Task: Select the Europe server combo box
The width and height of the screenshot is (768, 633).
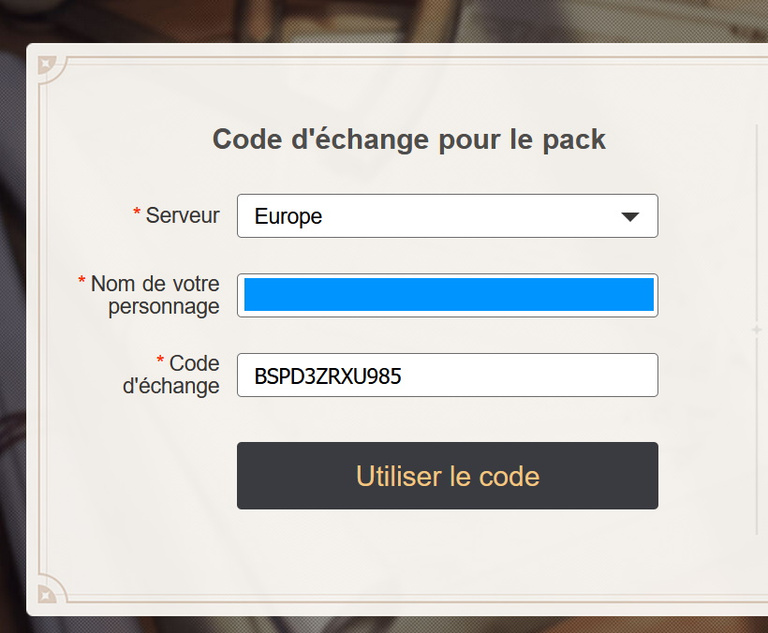Action: coord(447,216)
